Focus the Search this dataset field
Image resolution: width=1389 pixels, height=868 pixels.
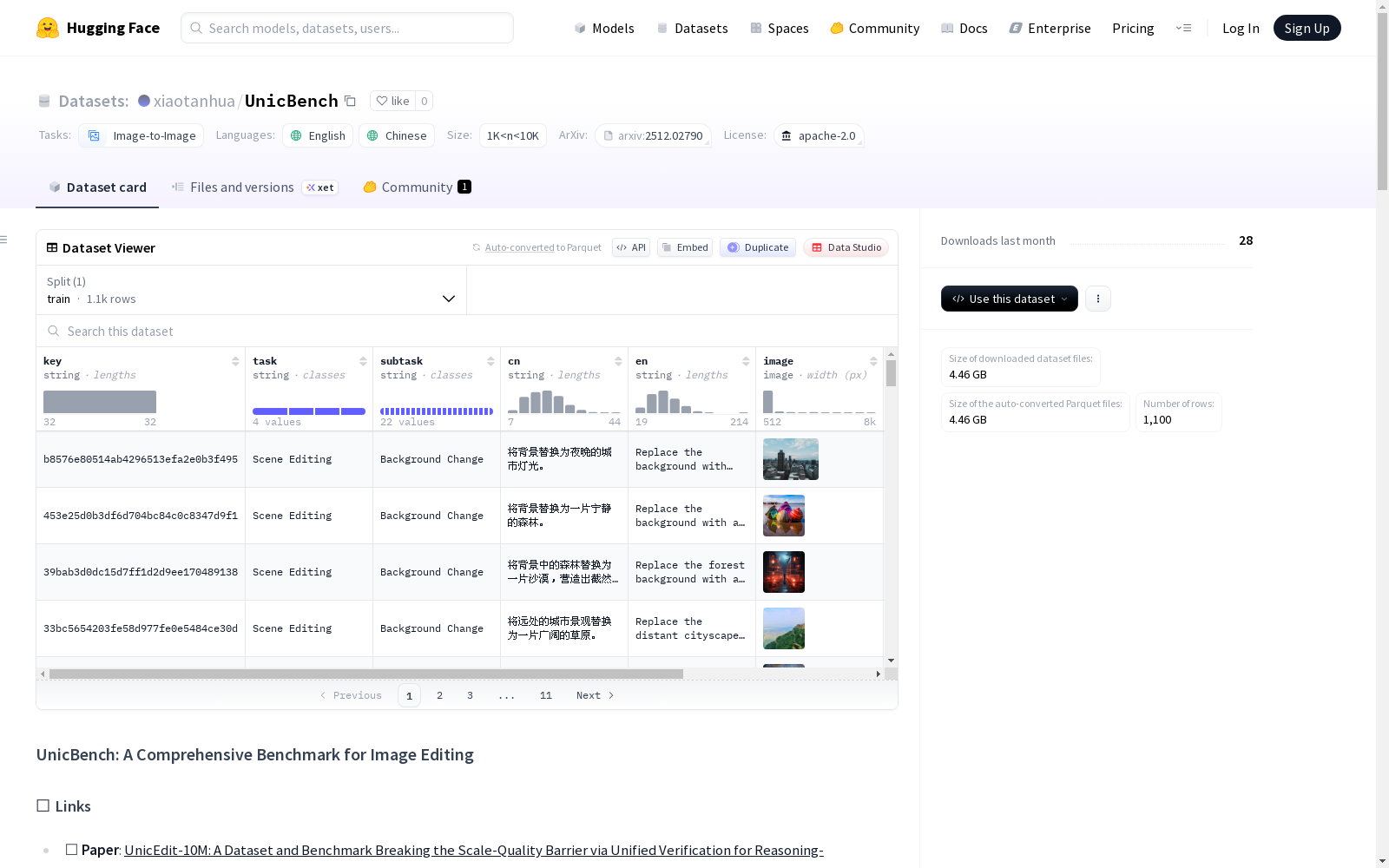(467, 331)
